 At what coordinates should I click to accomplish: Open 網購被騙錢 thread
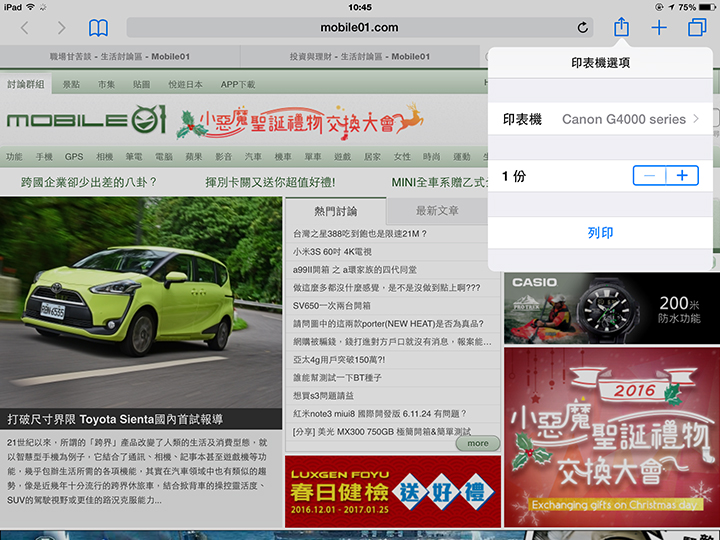point(392,342)
